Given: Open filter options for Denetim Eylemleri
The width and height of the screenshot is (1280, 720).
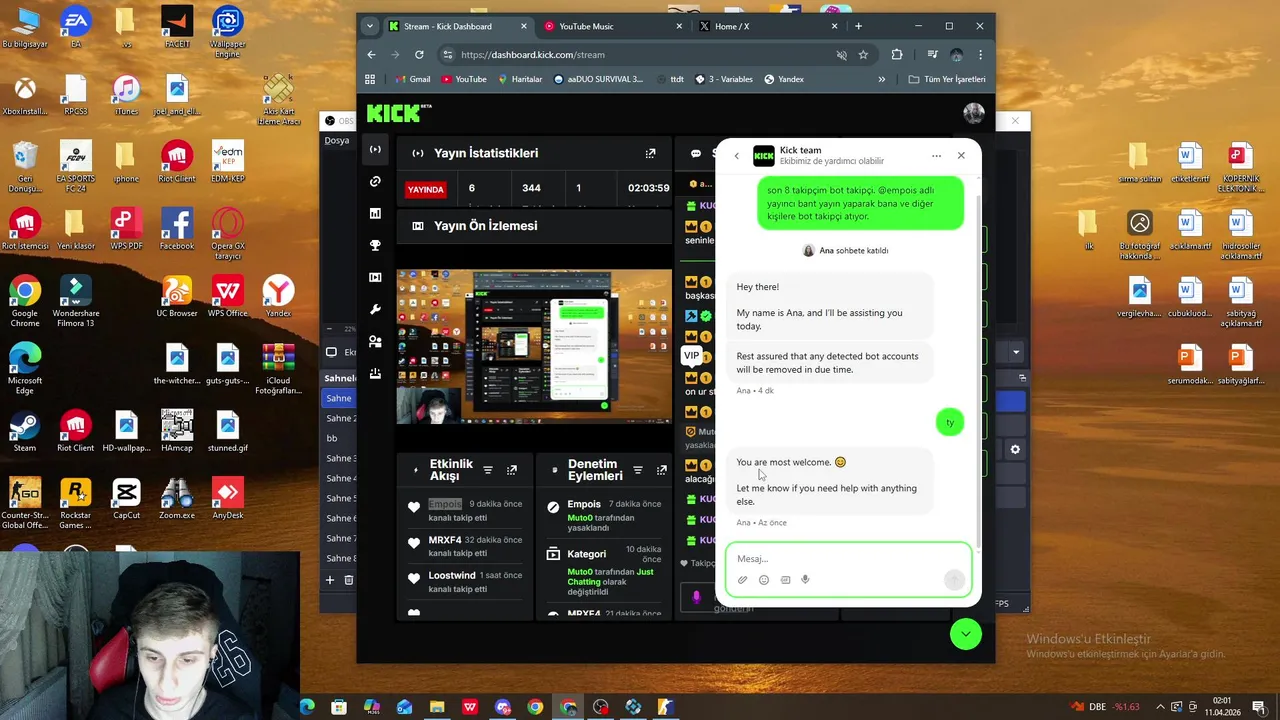Looking at the screenshot, I should 637,470.
